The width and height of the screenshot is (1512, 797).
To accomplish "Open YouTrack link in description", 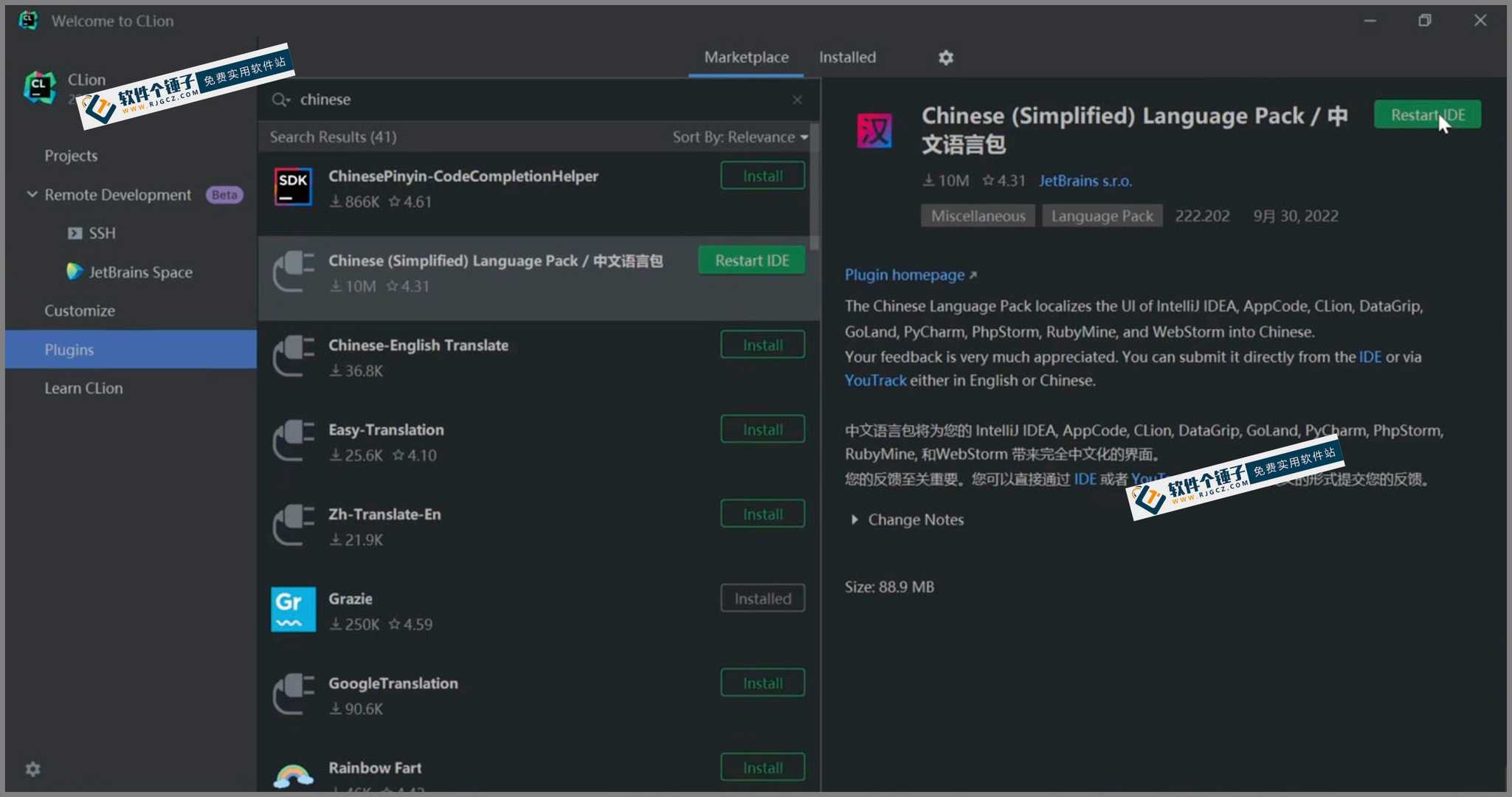I will pyautogui.click(x=875, y=380).
